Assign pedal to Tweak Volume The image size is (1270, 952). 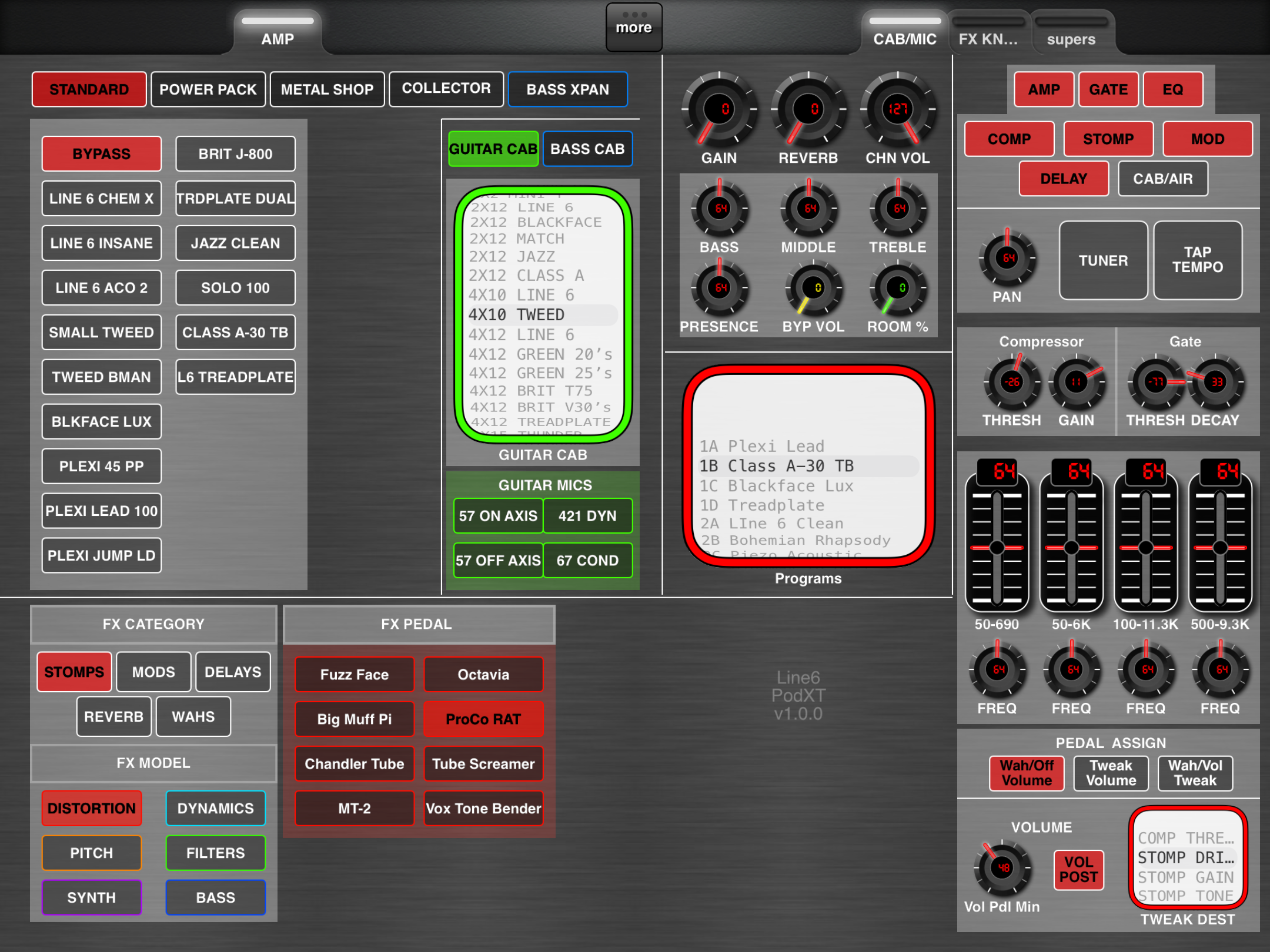click(1111, 773)
